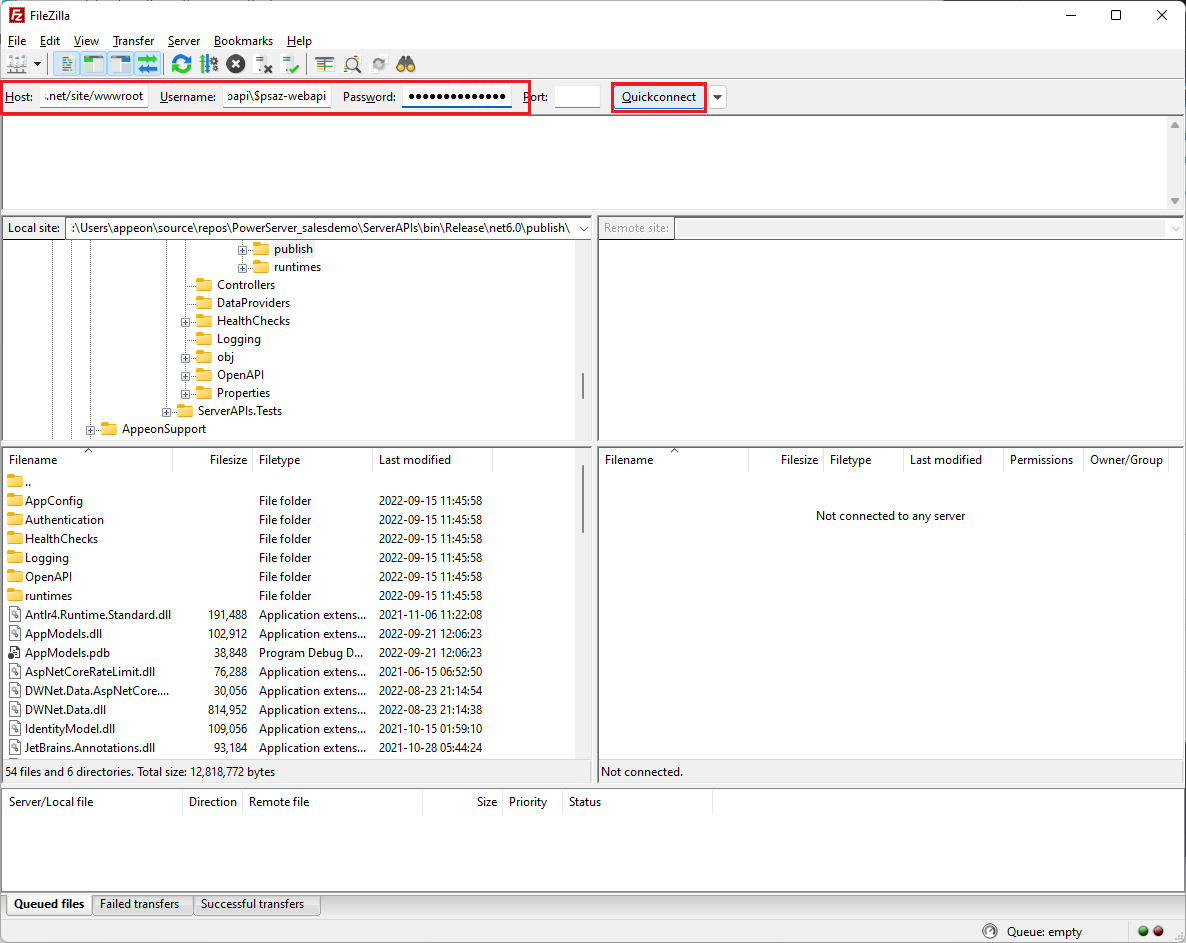Open the Transfer menu
The width and height of the screenshot is (1186, 943).
(x=133, y=41)
